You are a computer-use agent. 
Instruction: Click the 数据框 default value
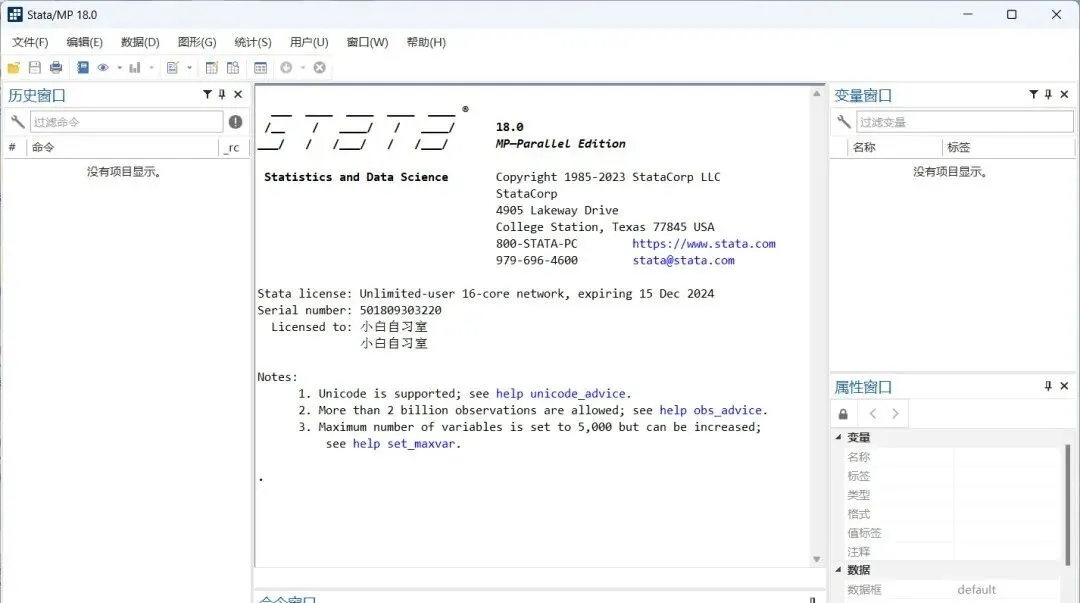[976, 589]
